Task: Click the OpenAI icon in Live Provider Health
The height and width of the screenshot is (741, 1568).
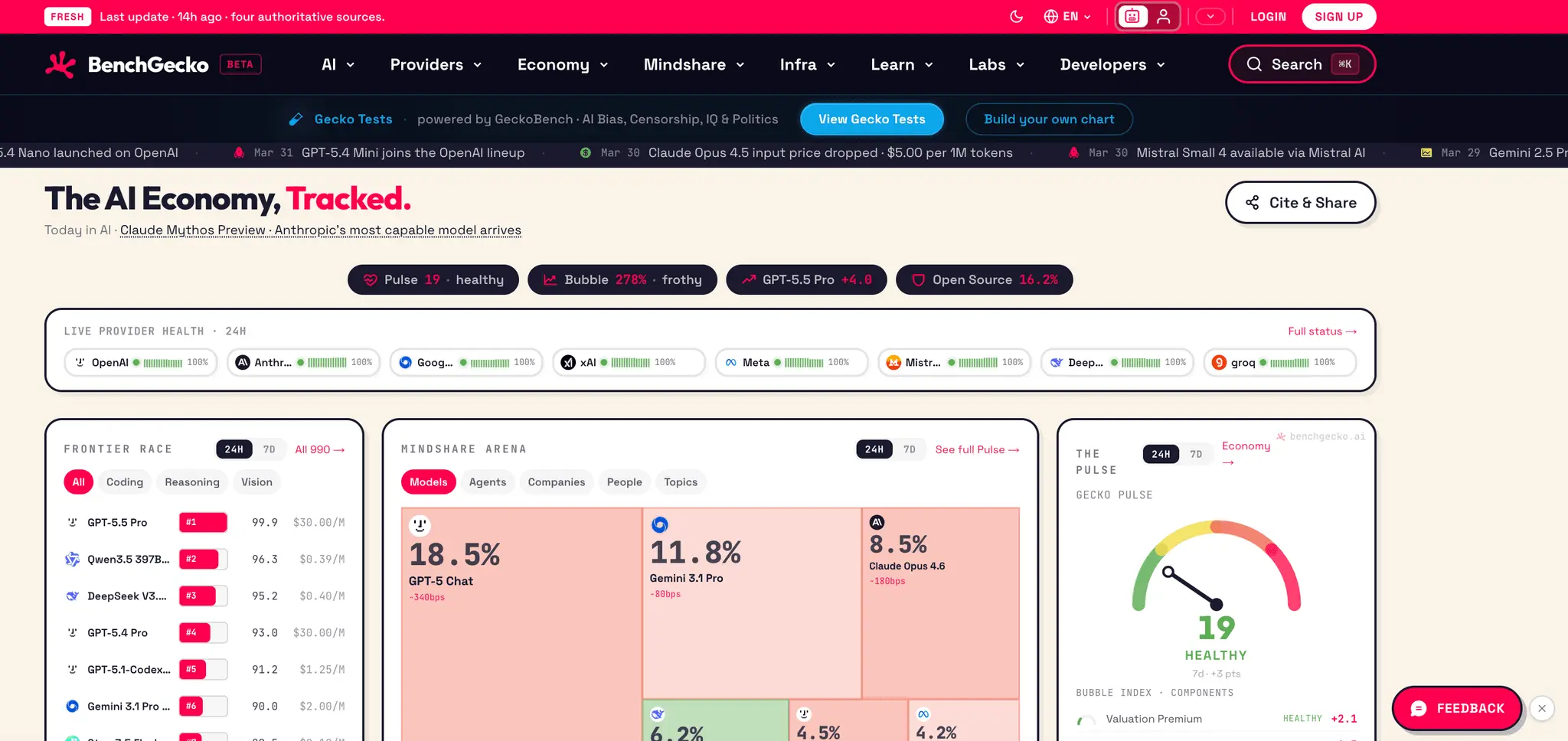Action: [x=80, y=363]
